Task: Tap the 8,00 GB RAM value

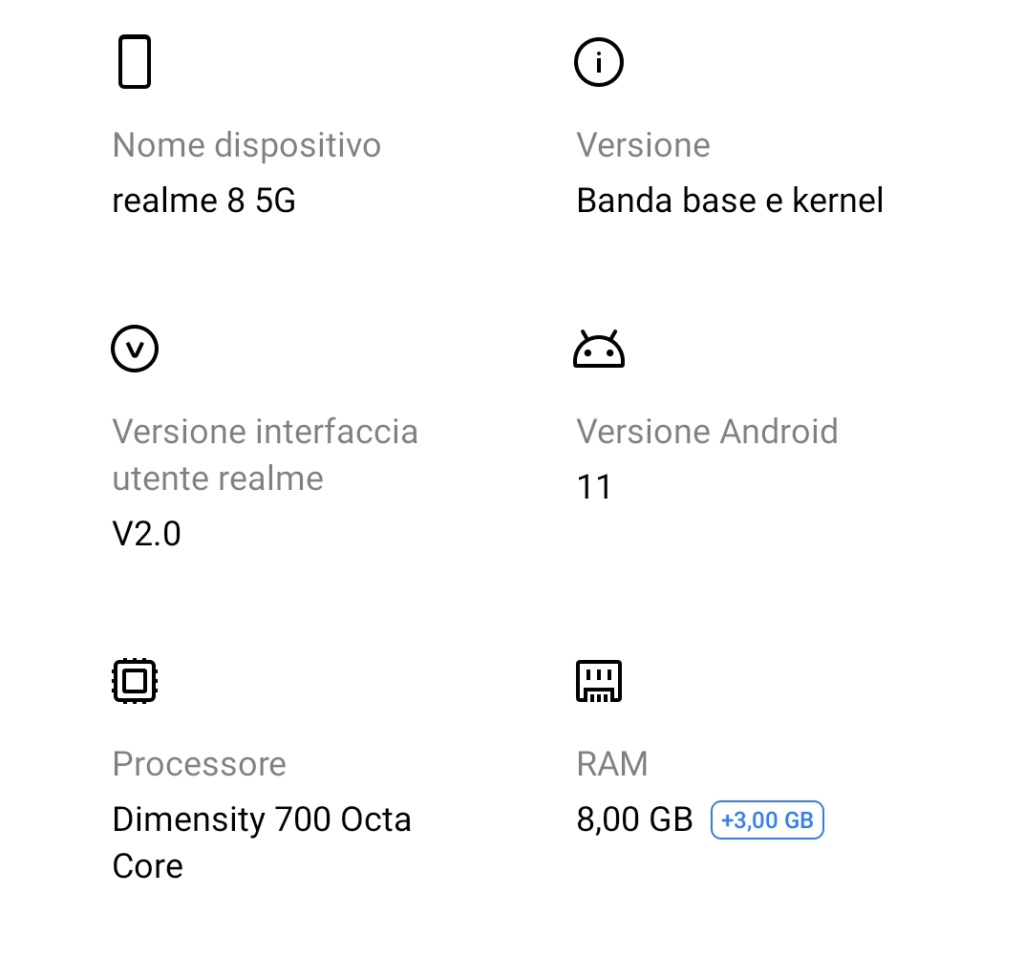Action: (x=632, y=819)
